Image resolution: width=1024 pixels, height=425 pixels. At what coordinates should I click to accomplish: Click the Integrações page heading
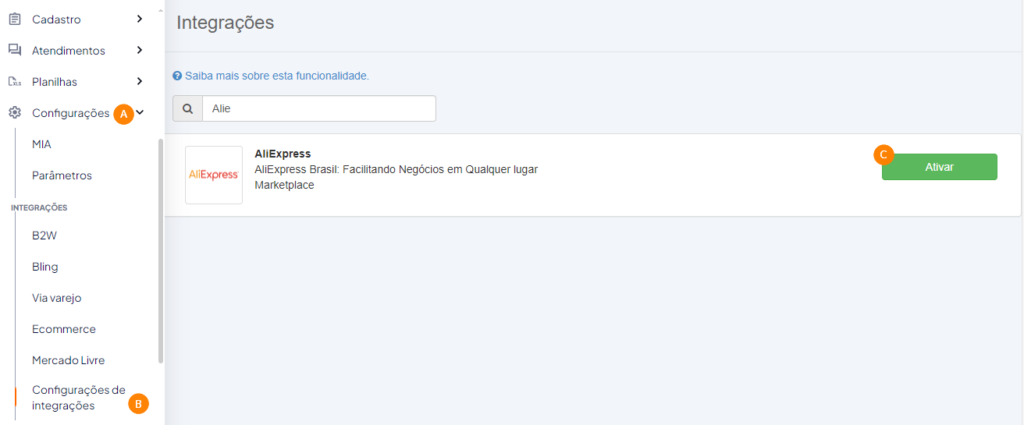point(225,23)
